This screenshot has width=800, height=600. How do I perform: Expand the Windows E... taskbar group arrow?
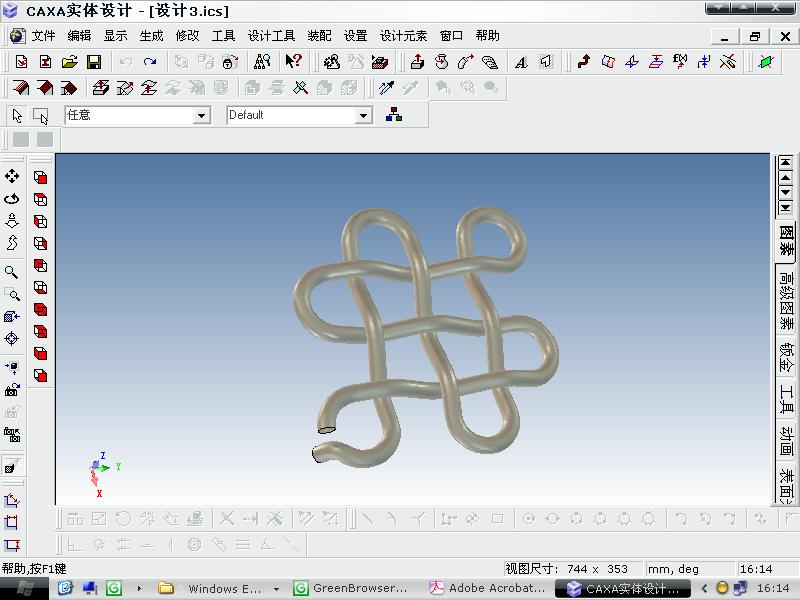pos(276,589)
